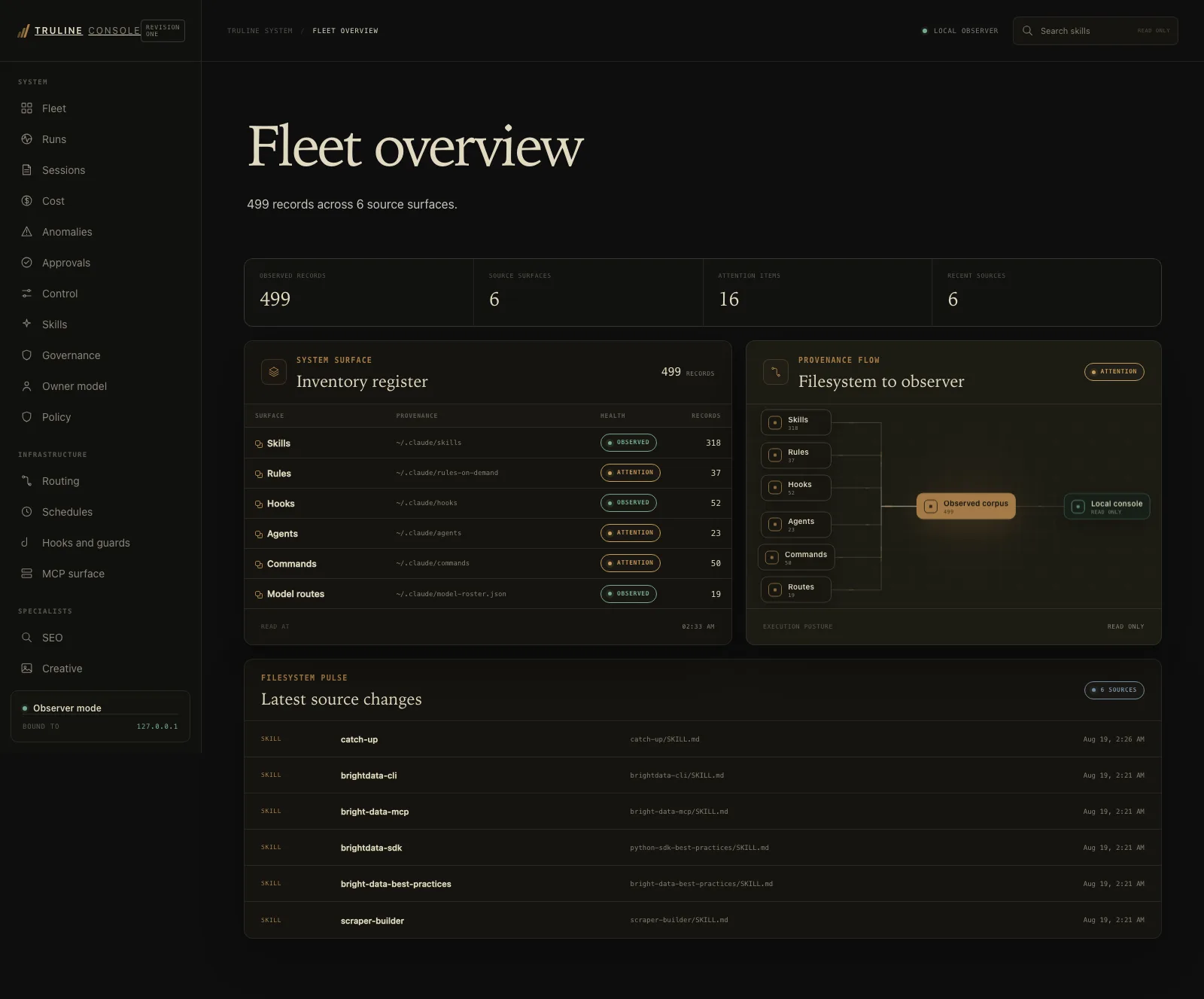This screenshot has height=999, width=1204.
Task: Click the Skills sparkle icon
Action: tap(27, 324)
